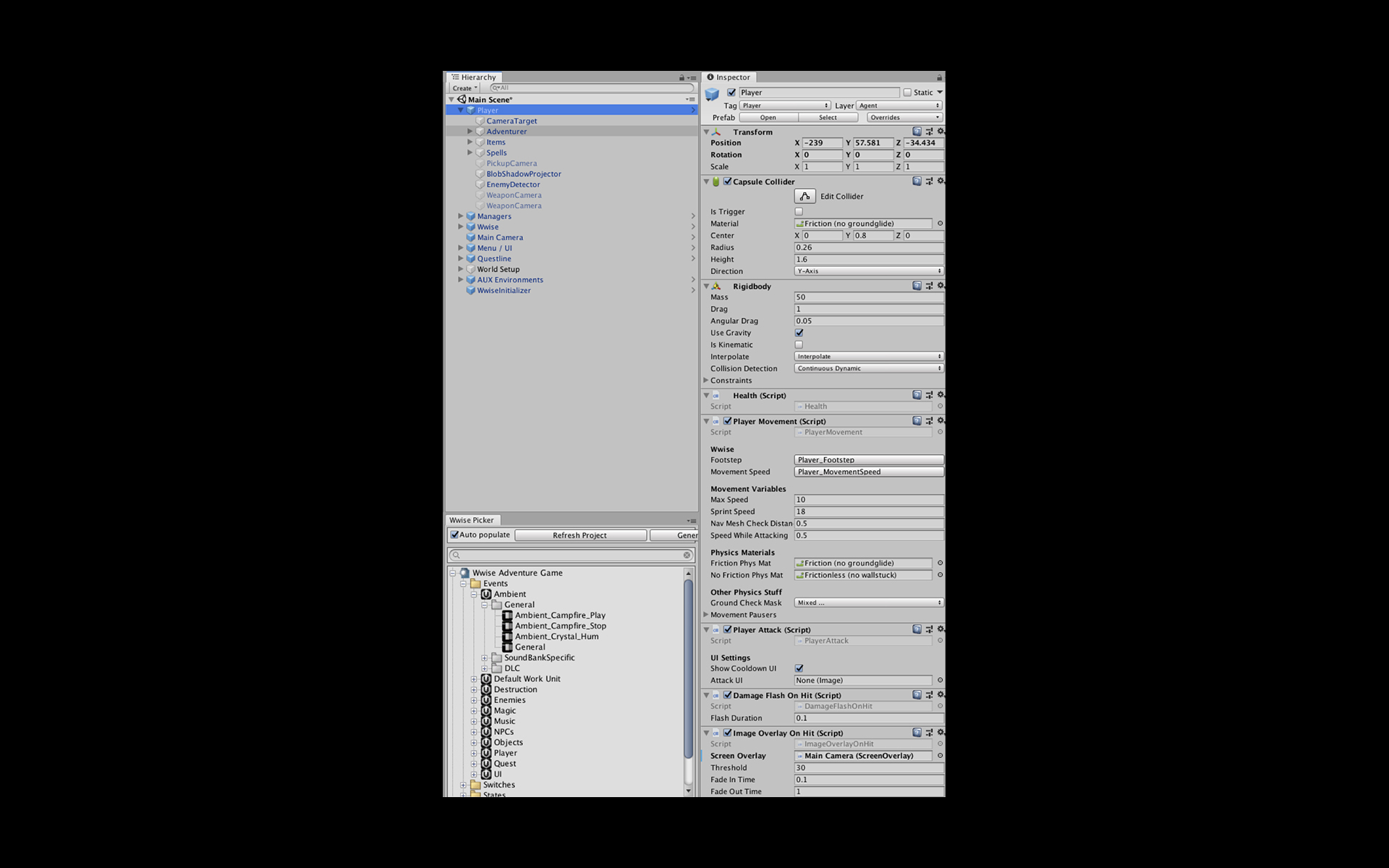This screenshot has height=868, width=1389.
Task: Click the Hierarchy panel lock icon
Action: (x=681, y=77)
